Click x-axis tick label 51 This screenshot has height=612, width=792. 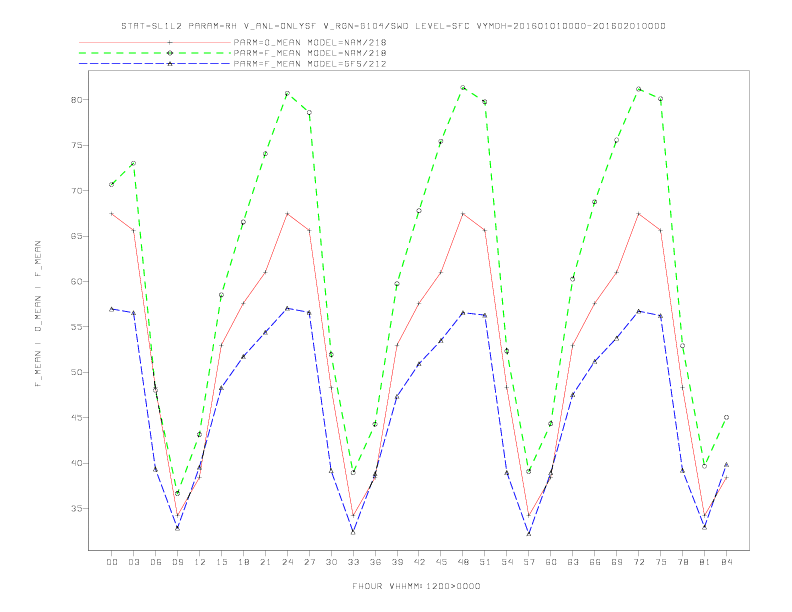point(485,562)
